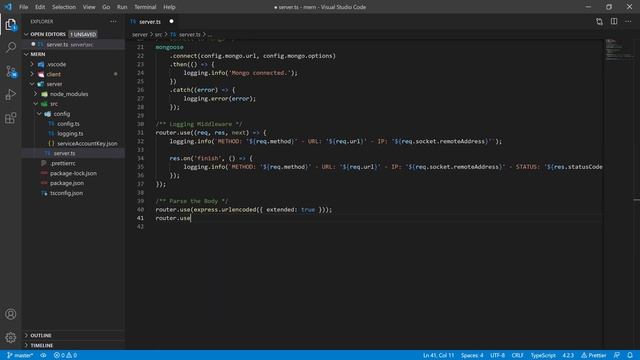640x360 pixels.
Task: Collapse the MERN workspace section
Action: click(27, 54)
